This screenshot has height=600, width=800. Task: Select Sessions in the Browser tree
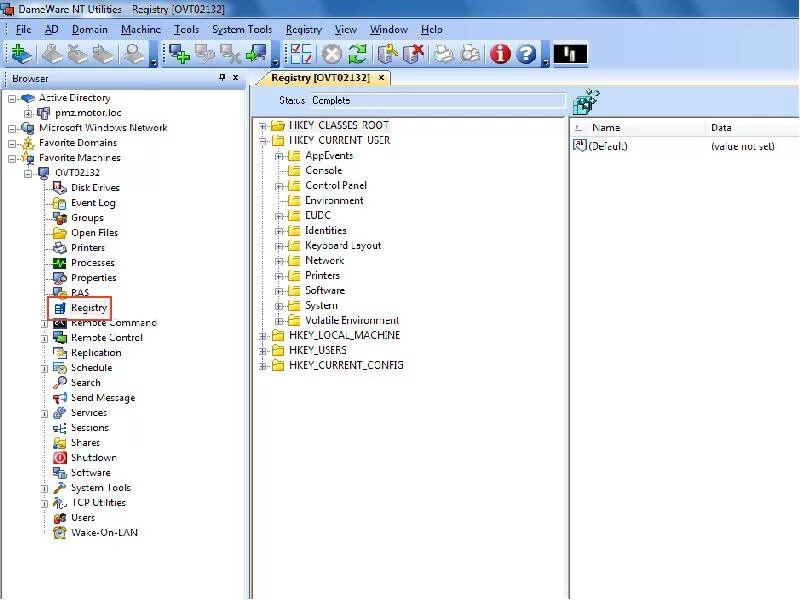[90, 428]
